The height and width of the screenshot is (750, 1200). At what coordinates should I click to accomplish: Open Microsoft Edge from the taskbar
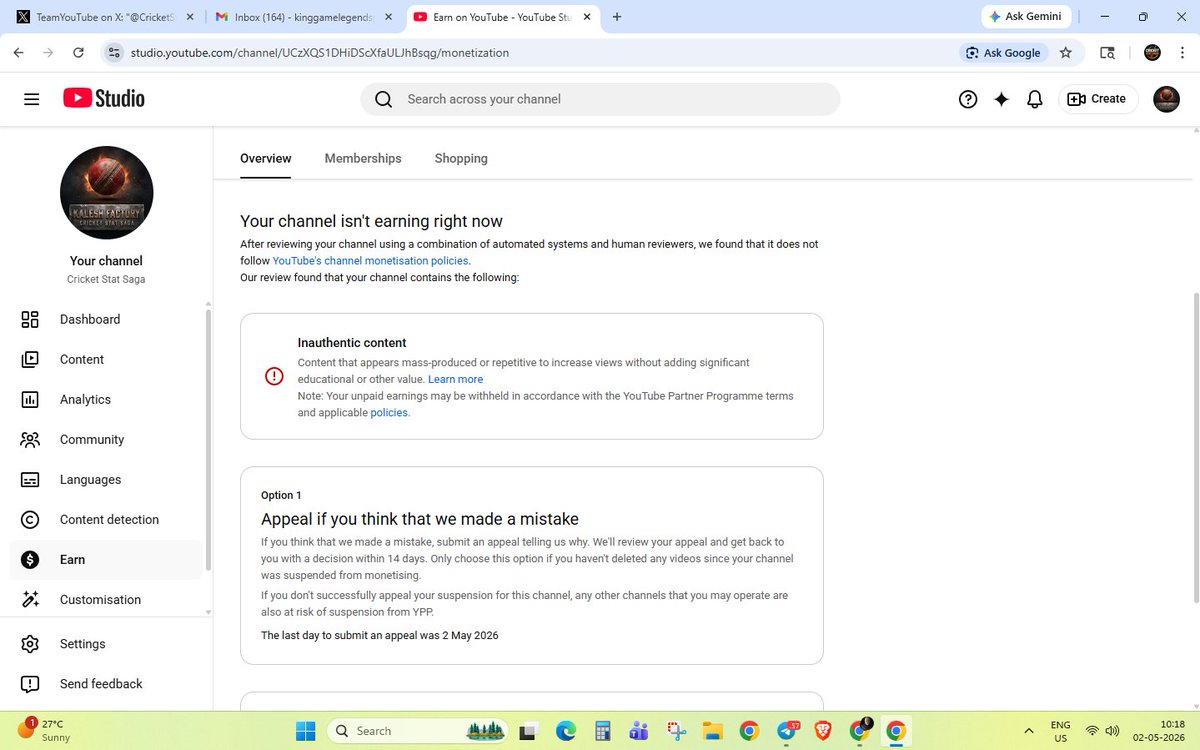566,731
